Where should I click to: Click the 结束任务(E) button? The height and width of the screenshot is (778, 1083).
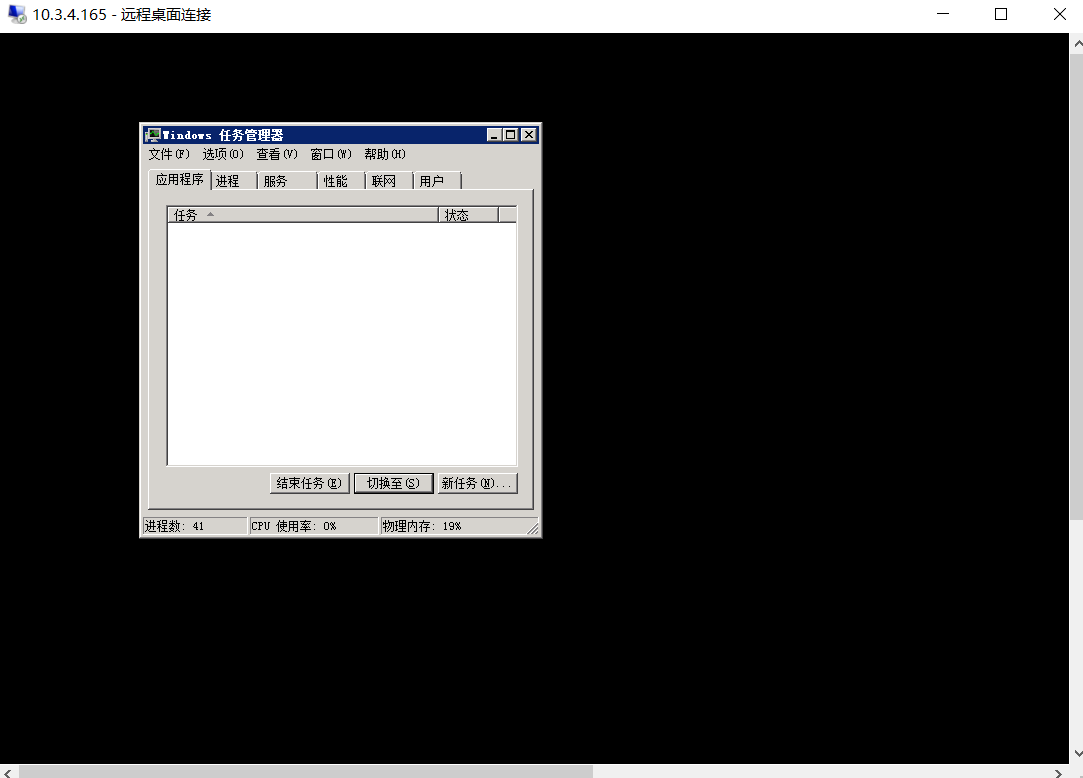pyautogui.click(x=310, y=483)
